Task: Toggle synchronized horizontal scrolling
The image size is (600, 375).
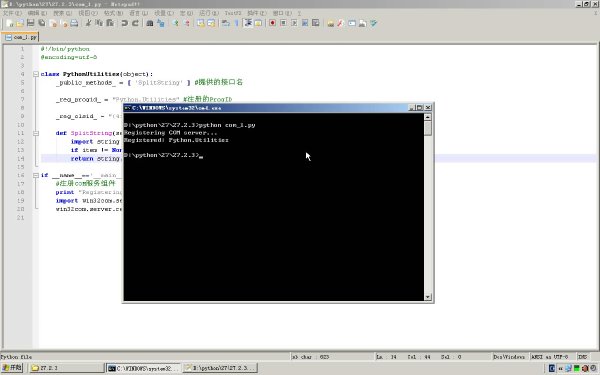Action: coord(211,23)
